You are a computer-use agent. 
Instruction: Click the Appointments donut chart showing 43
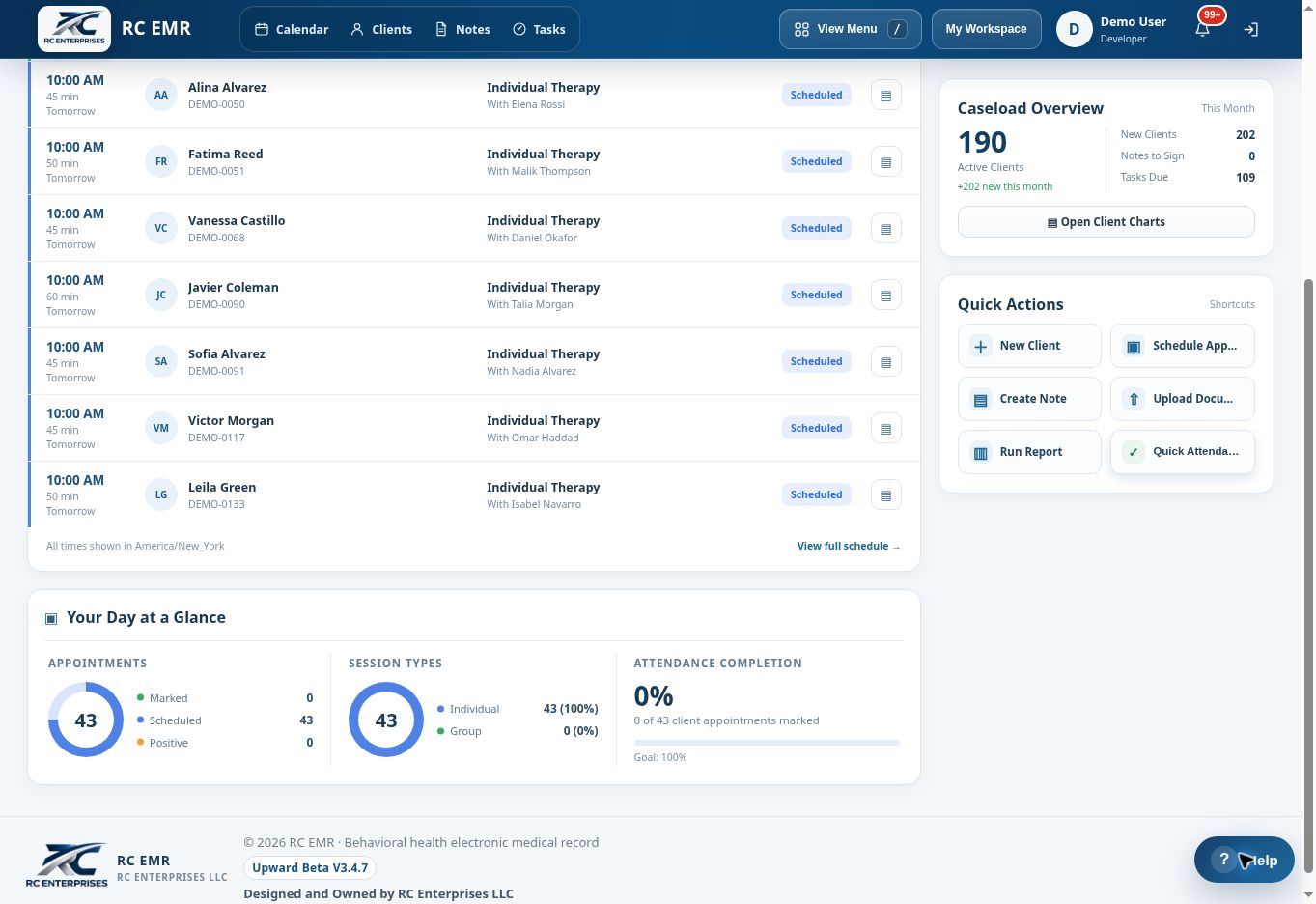click(x=86, y=720)
